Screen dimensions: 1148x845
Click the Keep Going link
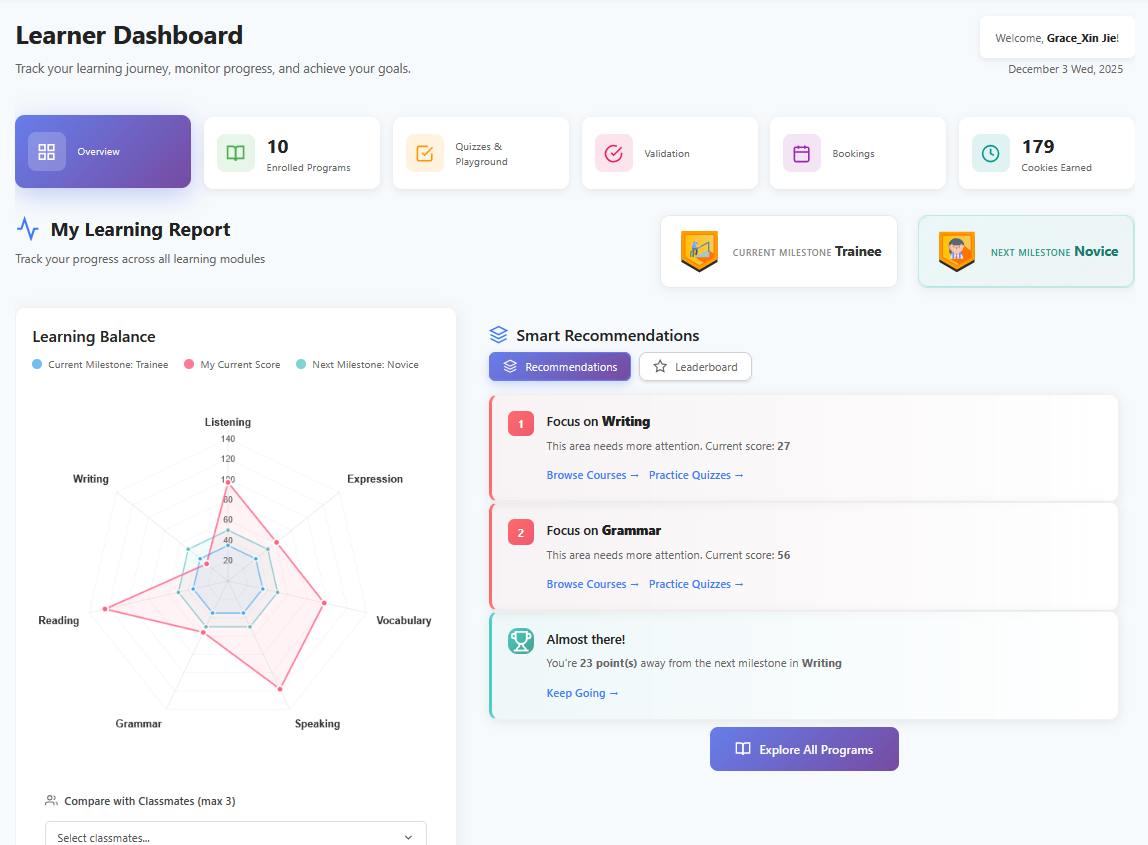(582, 693)
